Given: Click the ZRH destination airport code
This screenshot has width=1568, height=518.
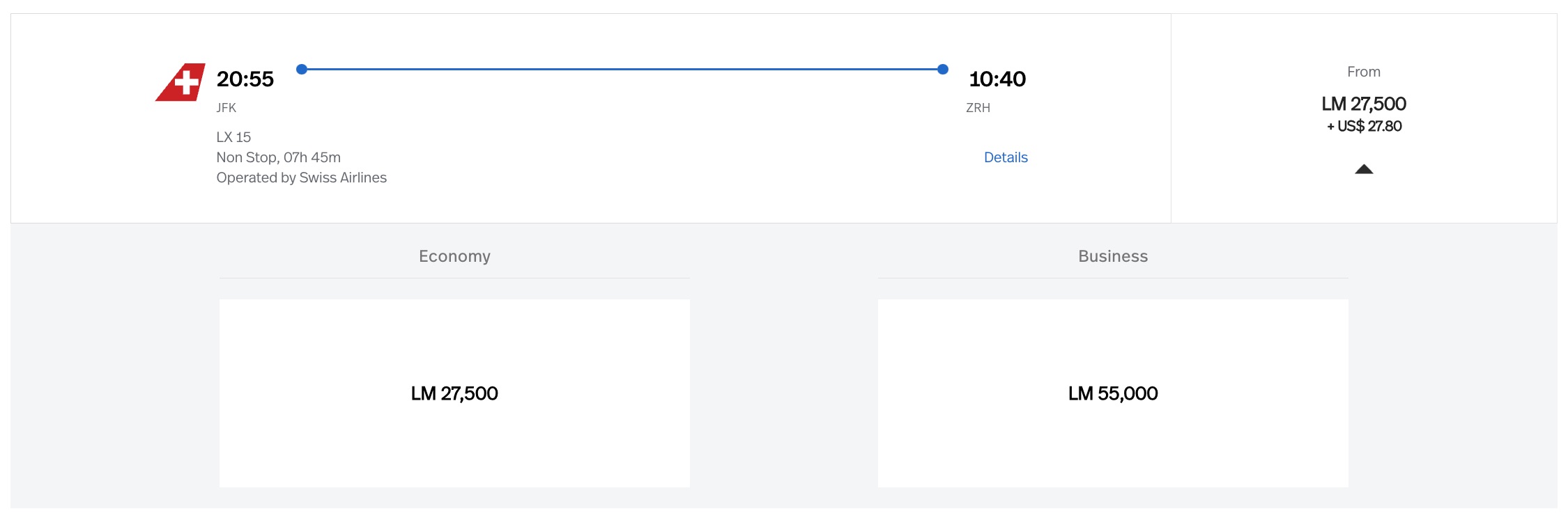Looking at the screenshot, I should (978, 108).
